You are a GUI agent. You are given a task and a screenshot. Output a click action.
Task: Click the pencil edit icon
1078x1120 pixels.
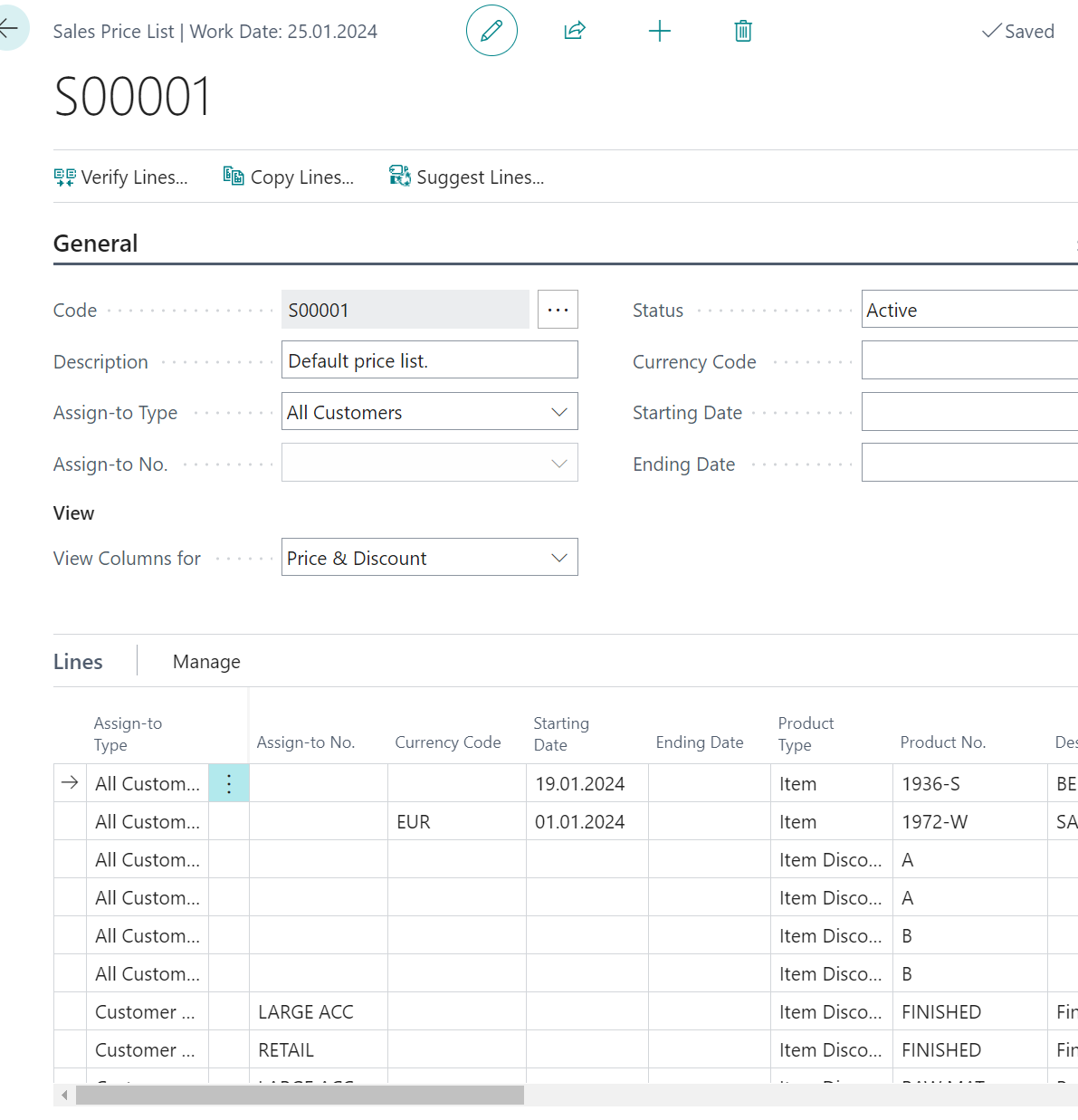[x=491, y=31]
